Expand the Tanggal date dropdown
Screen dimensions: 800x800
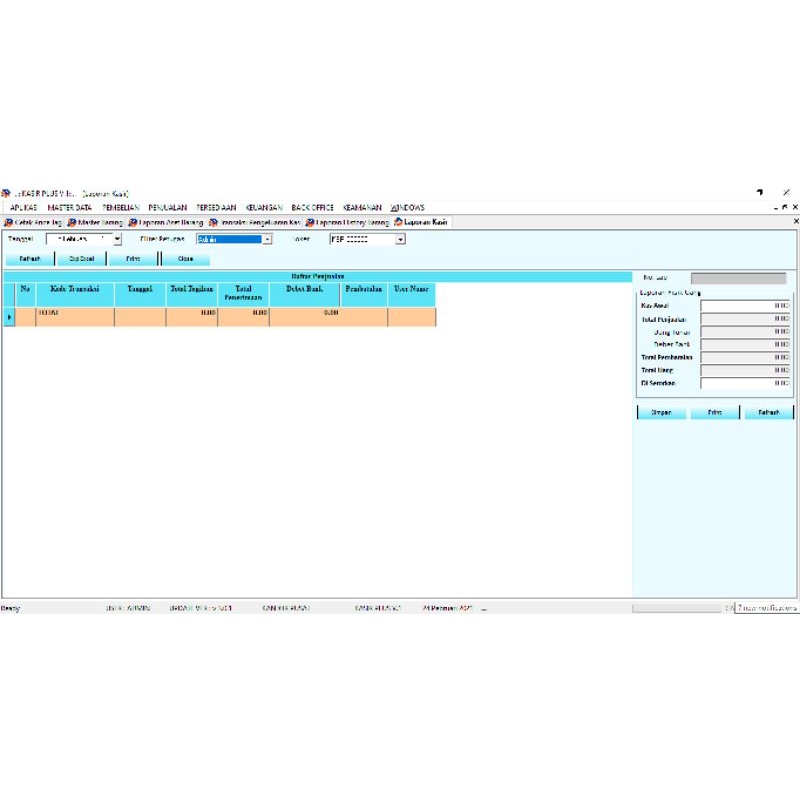coord(117,240)
